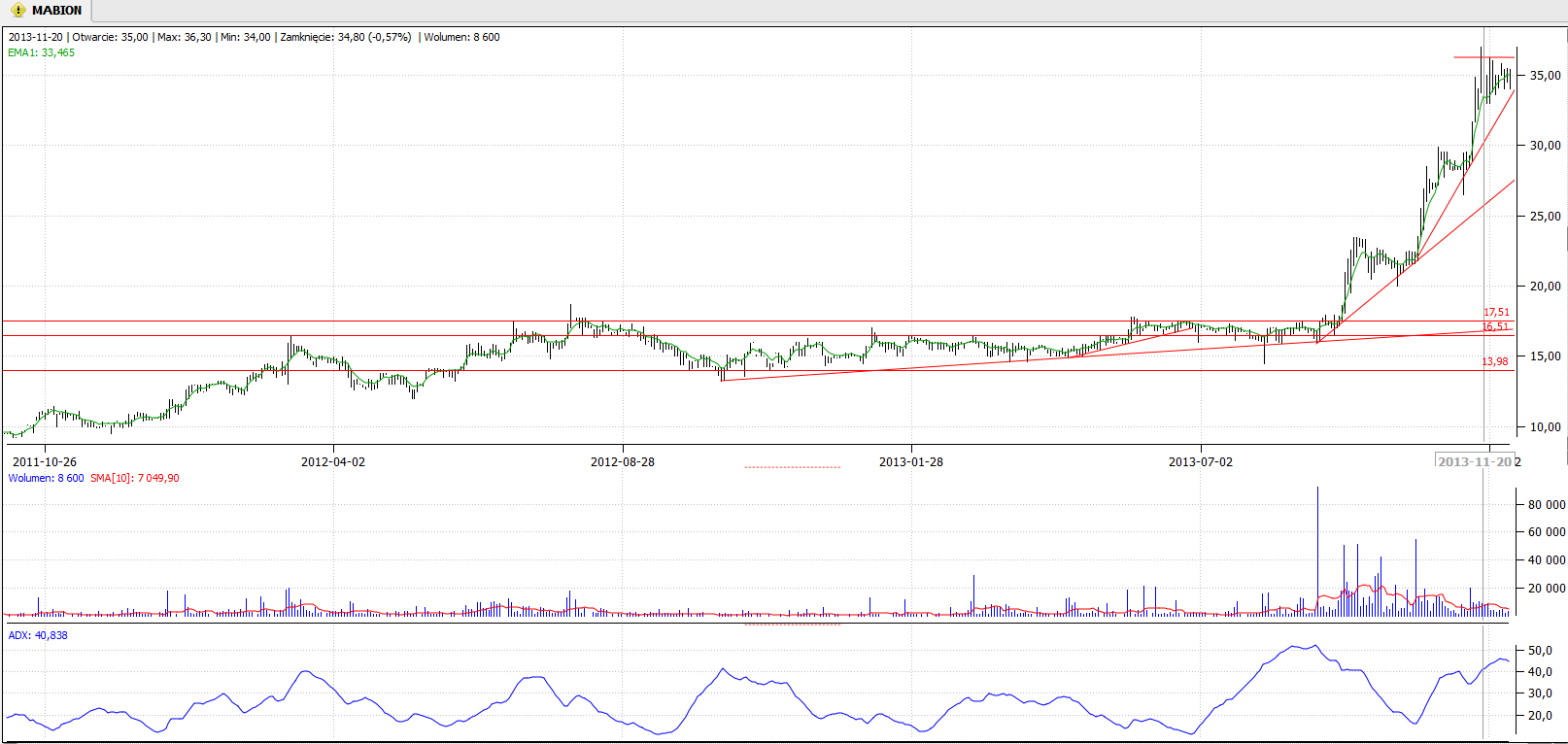Click the 2012-08-28 date axis label
The height and width of the screenshot is (744, 1568).
click(623, 461)
